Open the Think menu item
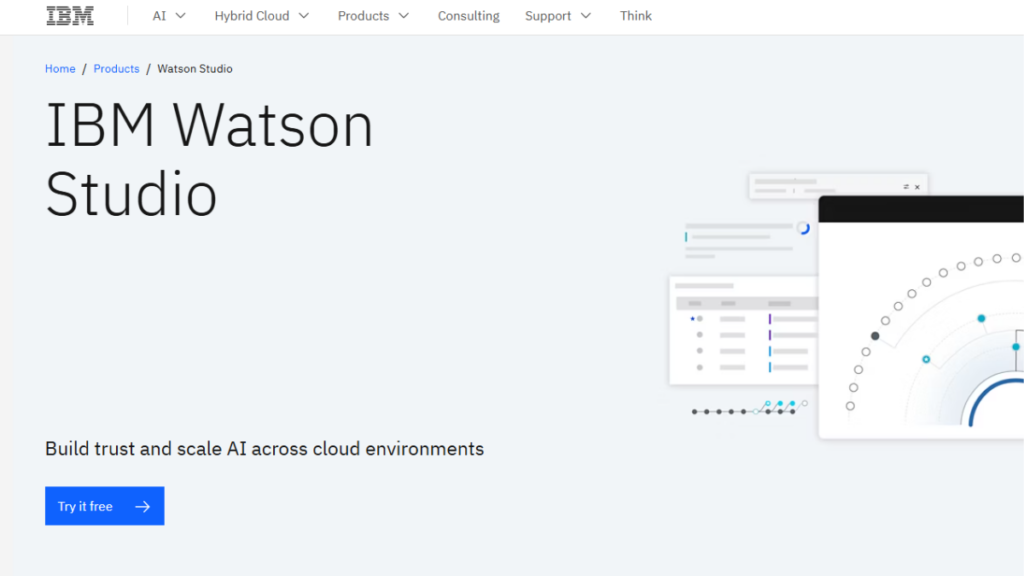The height and width of the screenshot is (576, 1024). (636, 15)
